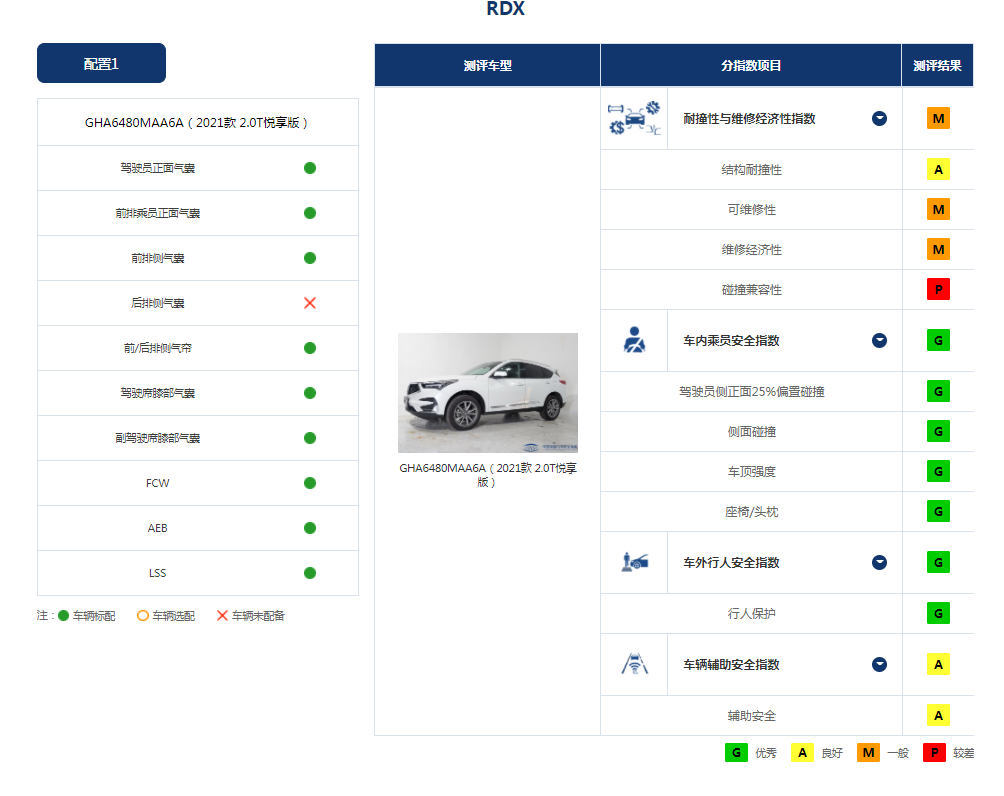Viewport: 1004px width, 796px height.
Task: Click the M rating for 耐撞性与维修经济性指数
Action: pos(938,118)
